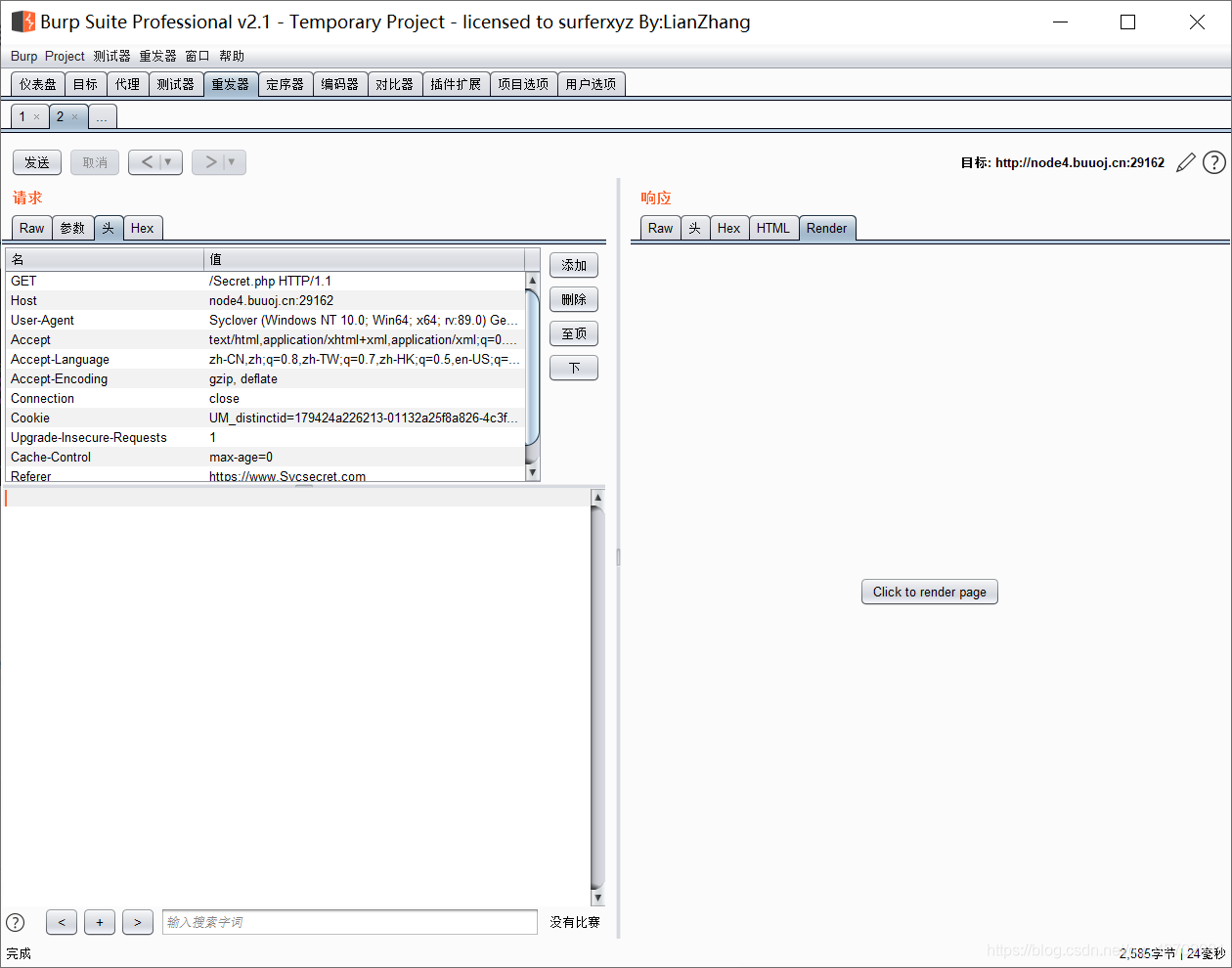Select the User-Agent header row
This screenshot has height=968, width=1232.
tap(265, 320)
